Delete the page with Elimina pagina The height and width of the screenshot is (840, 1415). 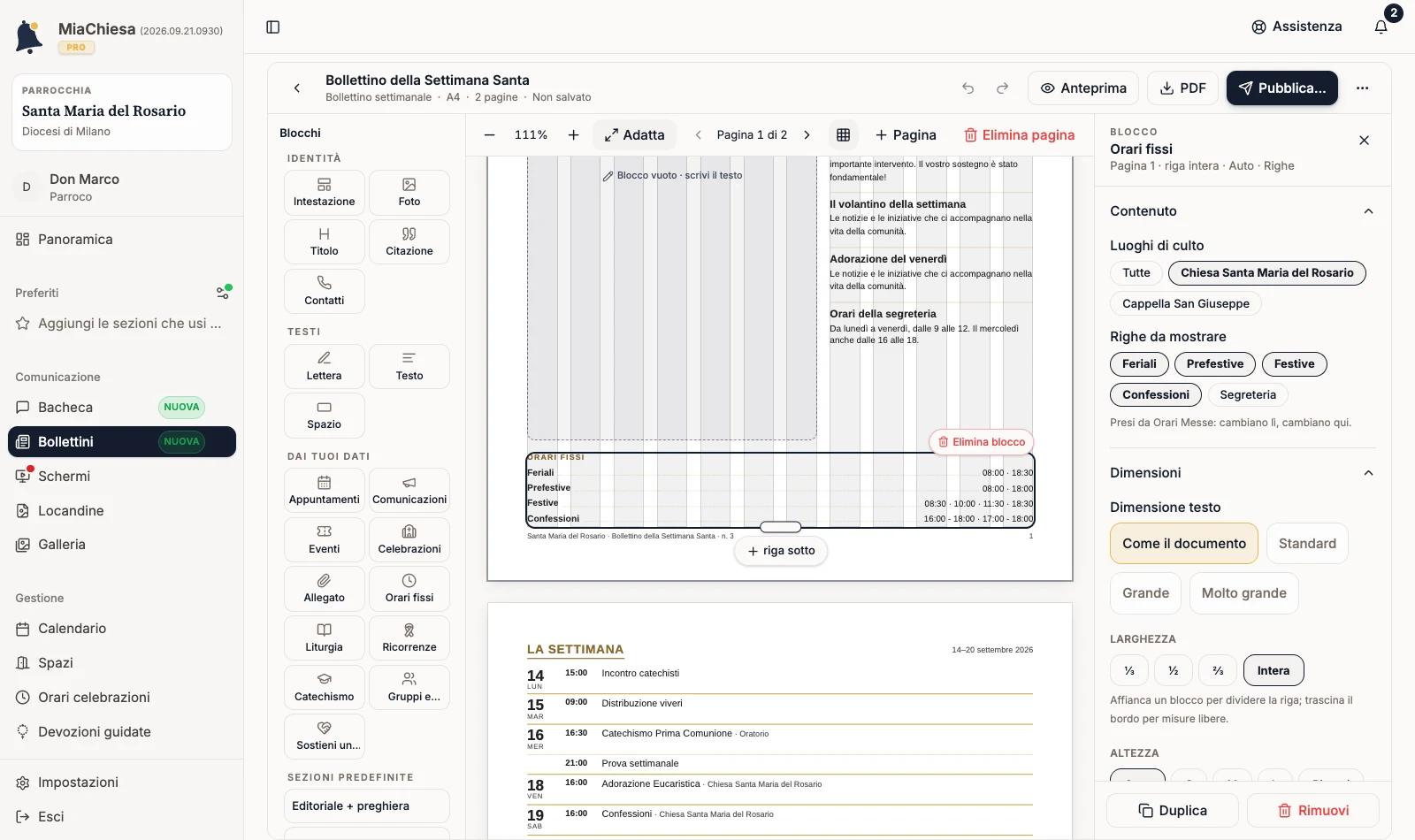click(x=1019, y=135)
